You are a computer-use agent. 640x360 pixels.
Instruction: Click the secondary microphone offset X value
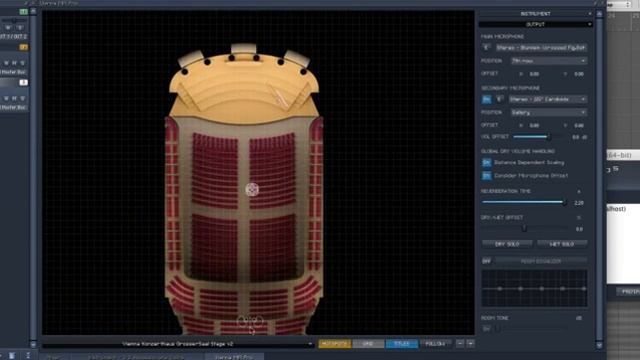coord(534,125)
